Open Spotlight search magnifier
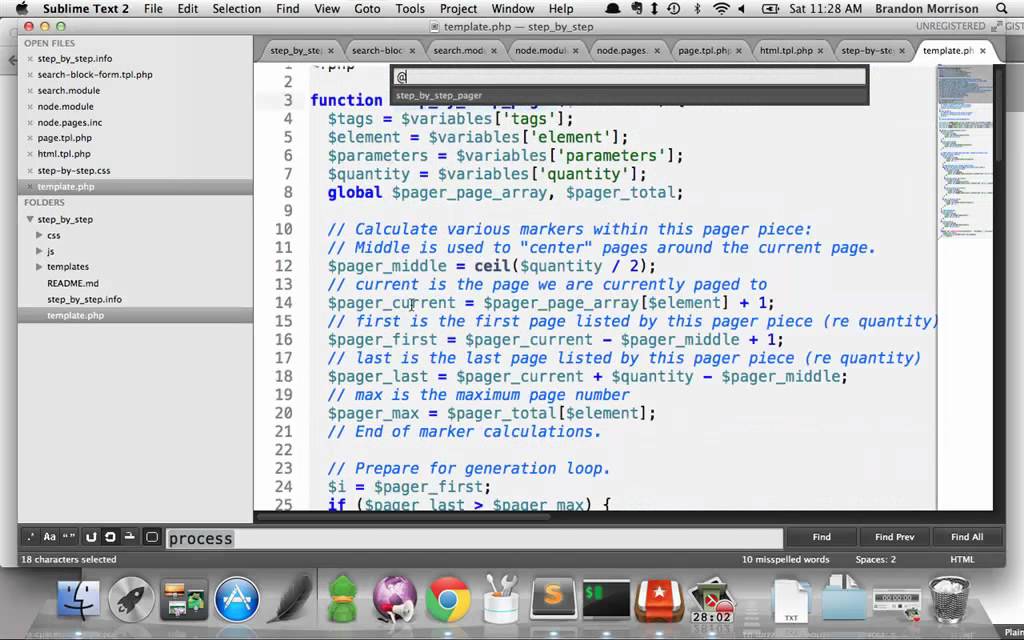 pos(1002,9)
